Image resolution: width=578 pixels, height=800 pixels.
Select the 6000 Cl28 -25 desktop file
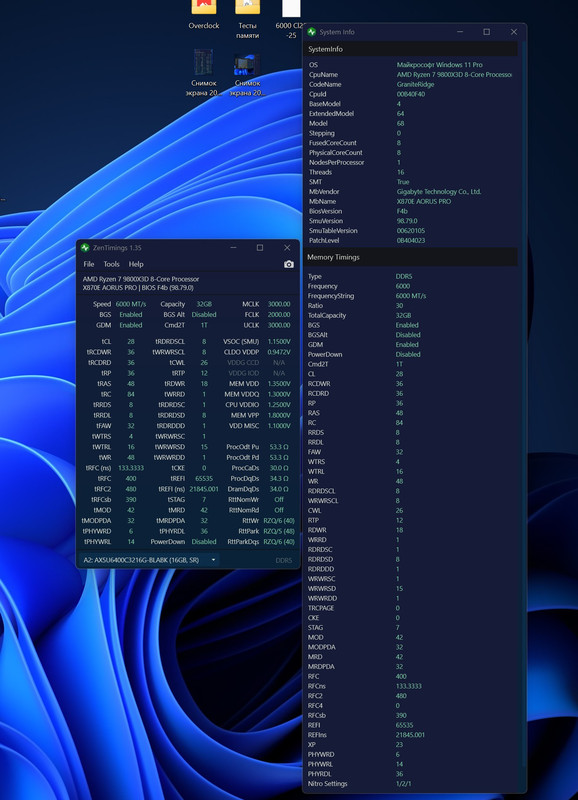[290, 20]
